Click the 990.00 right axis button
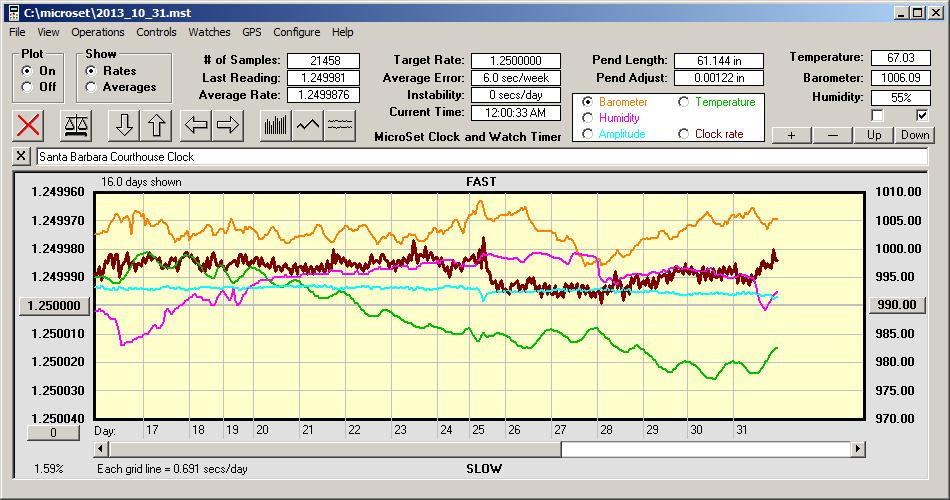The width and height of the screenshot is (950, 500). click(x=897, y=305)
